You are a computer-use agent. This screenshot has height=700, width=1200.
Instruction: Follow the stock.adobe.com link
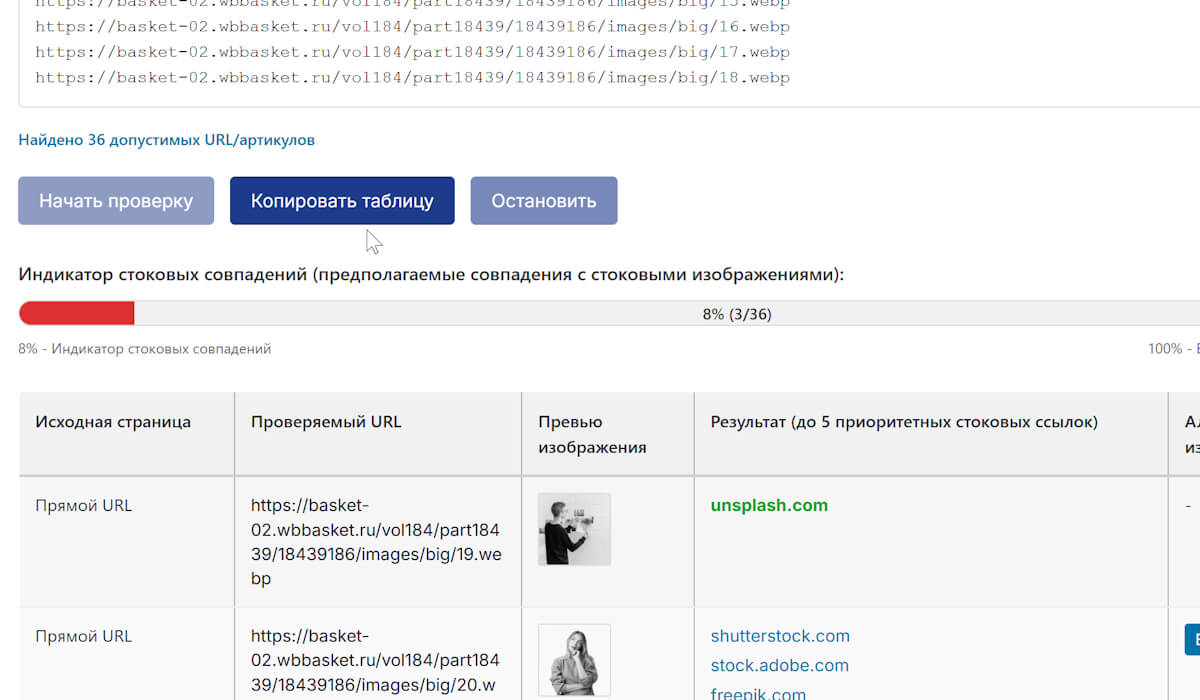coord(779,665)
